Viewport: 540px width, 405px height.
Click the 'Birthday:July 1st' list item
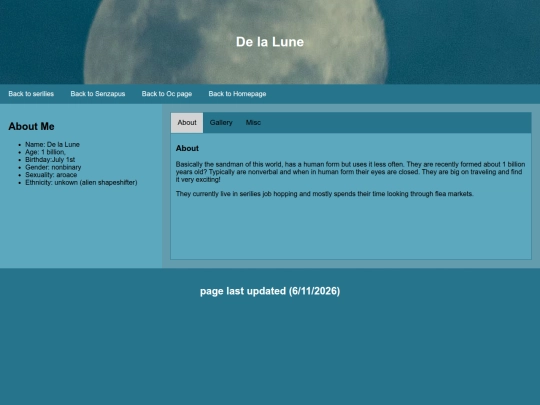50,159
